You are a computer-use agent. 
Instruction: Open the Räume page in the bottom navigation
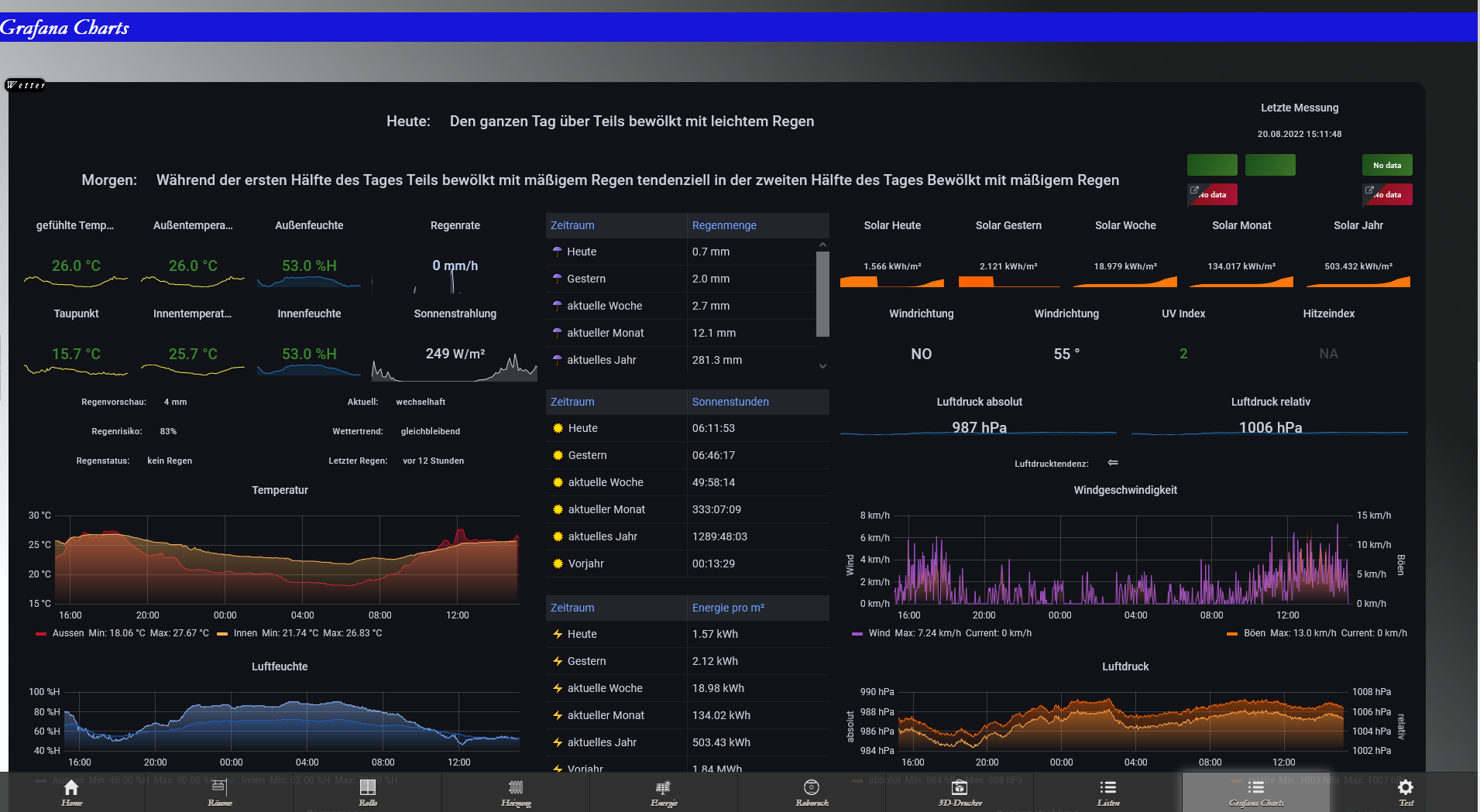(x=219, y=792)
